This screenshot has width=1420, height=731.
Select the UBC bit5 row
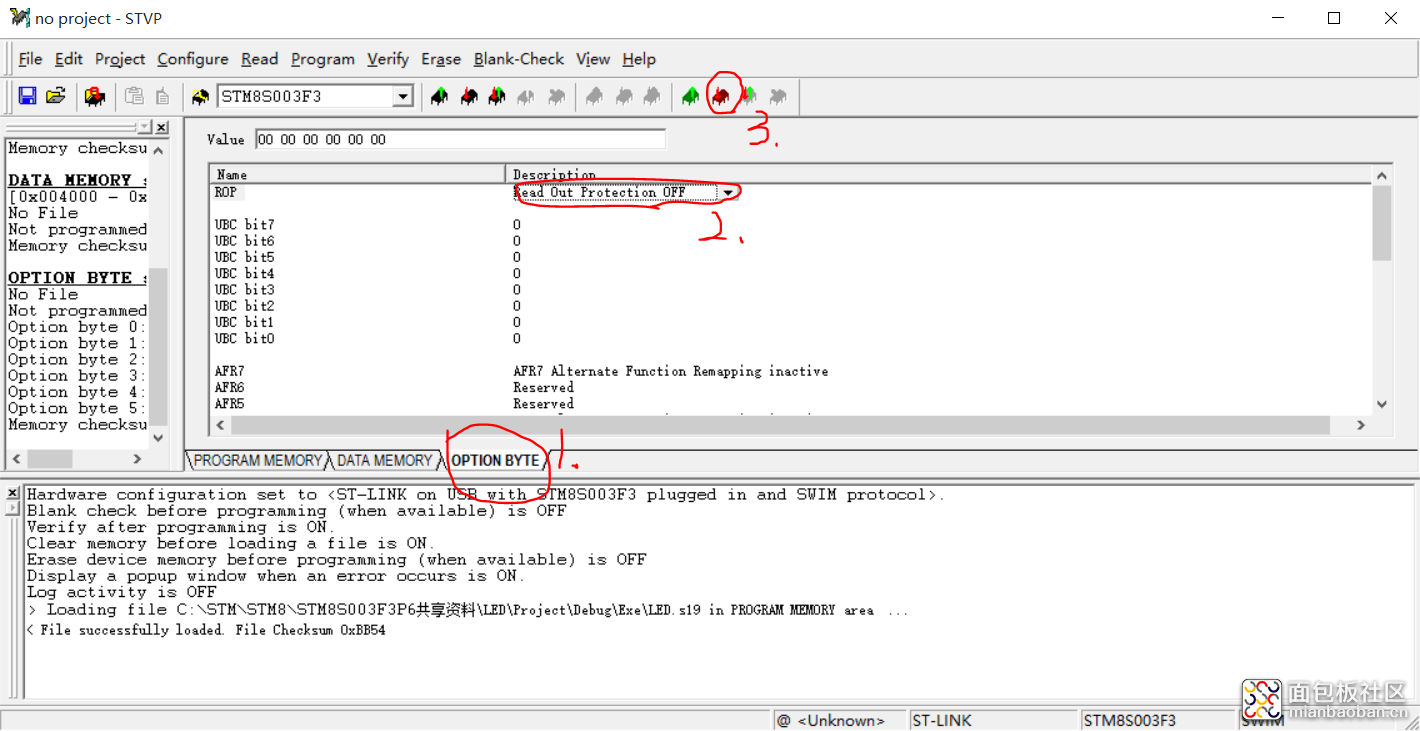pos(244,257)
